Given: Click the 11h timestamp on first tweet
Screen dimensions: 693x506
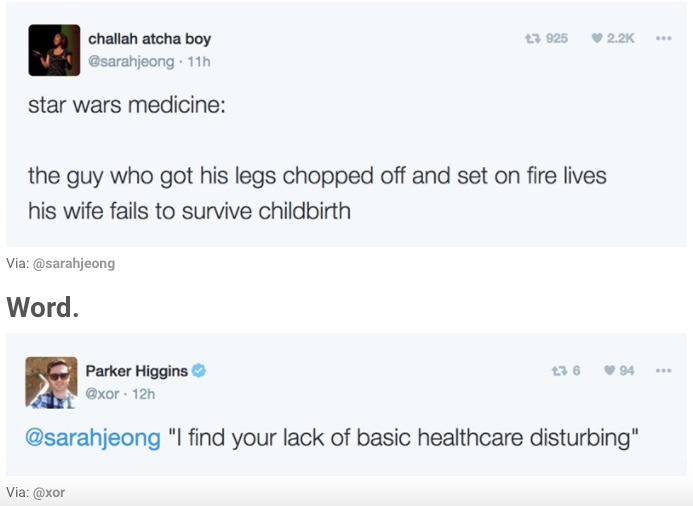Looking at the screenshot, I should click(x=199, y=61).
